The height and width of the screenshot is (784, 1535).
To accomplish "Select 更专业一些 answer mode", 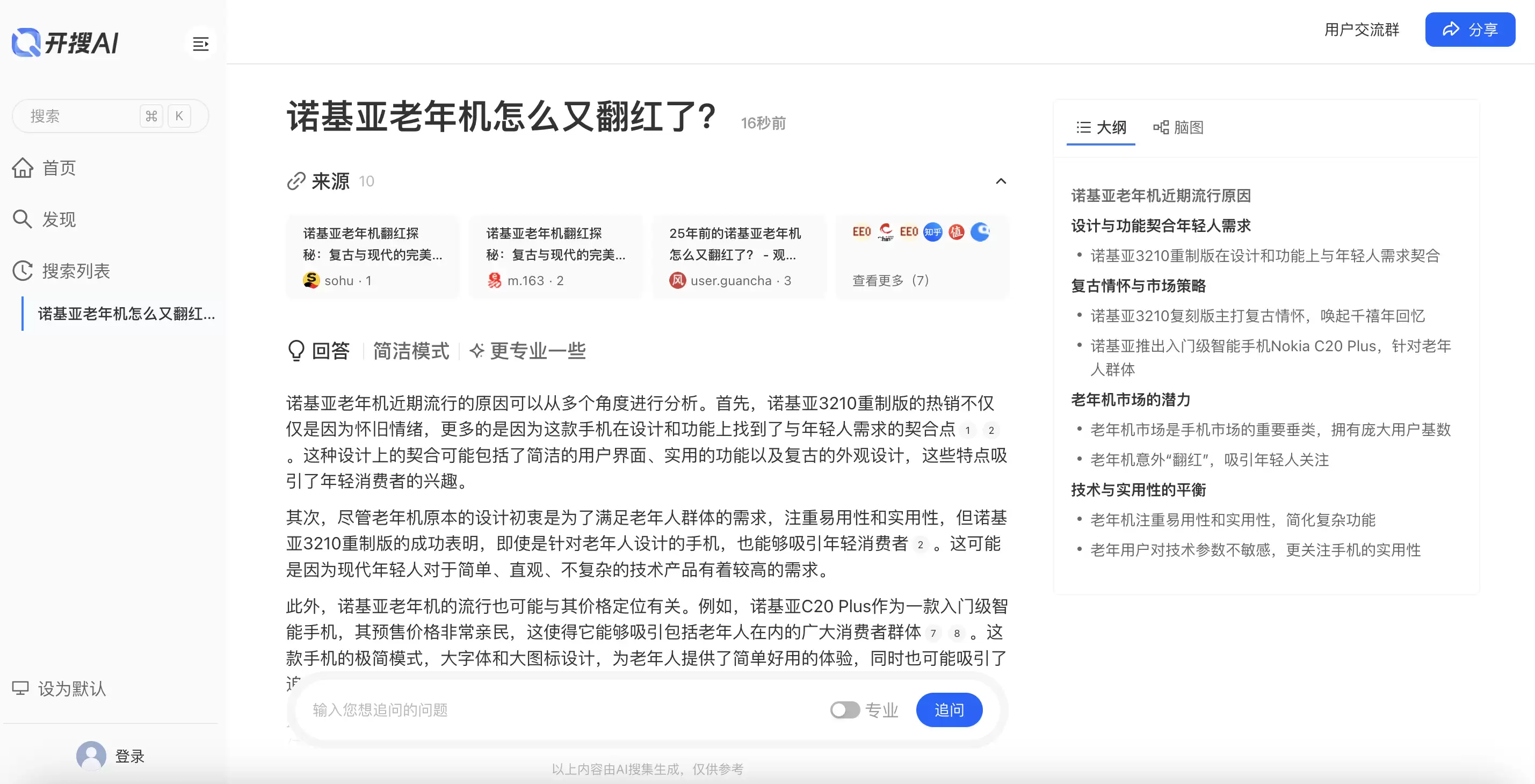I will point(528,351).
